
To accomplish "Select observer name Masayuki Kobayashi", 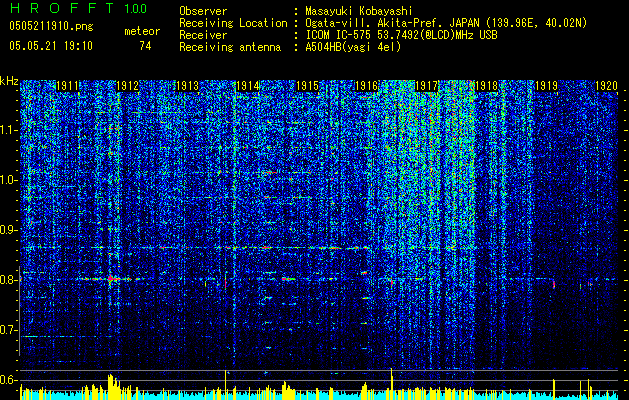I will [359, 12].
